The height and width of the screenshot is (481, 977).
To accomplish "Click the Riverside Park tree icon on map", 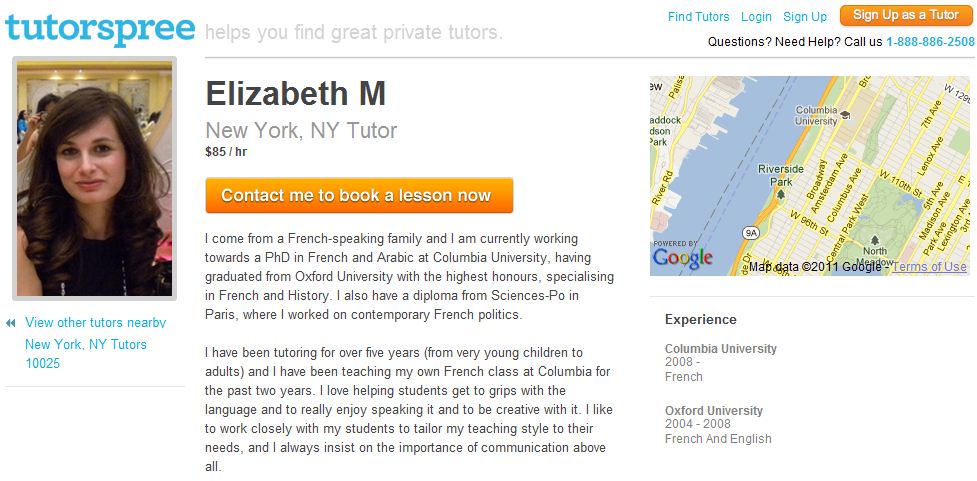I will click(x=780, y=194).
